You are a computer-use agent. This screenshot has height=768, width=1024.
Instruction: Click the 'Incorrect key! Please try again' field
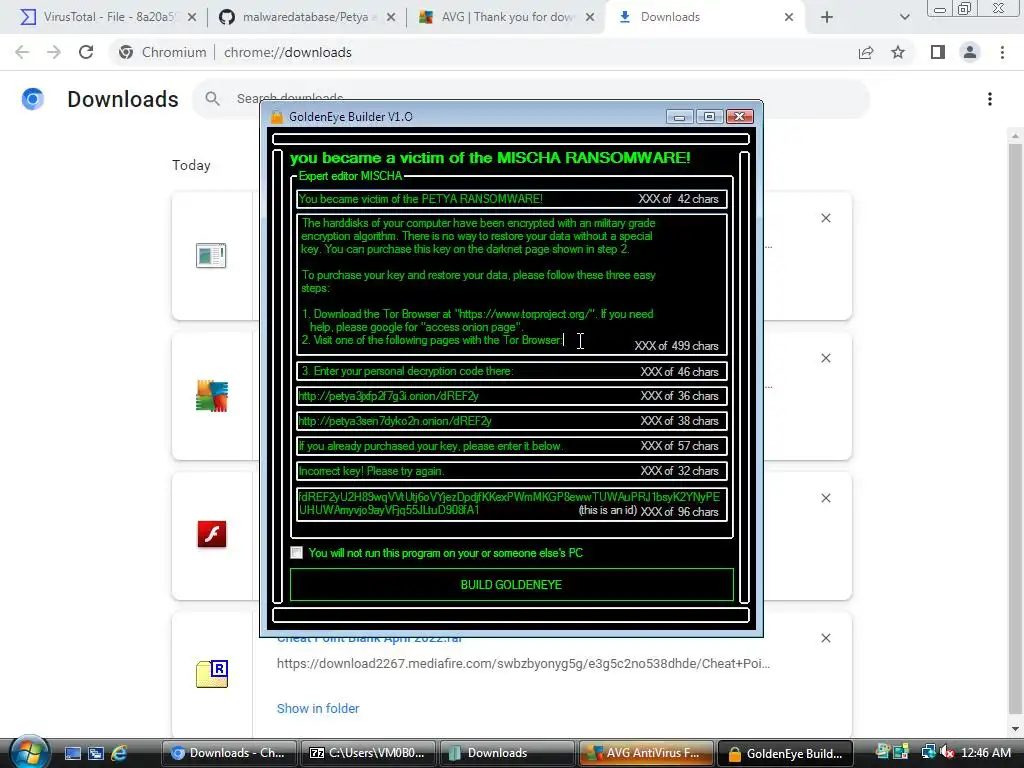click(x=511, y=471)
